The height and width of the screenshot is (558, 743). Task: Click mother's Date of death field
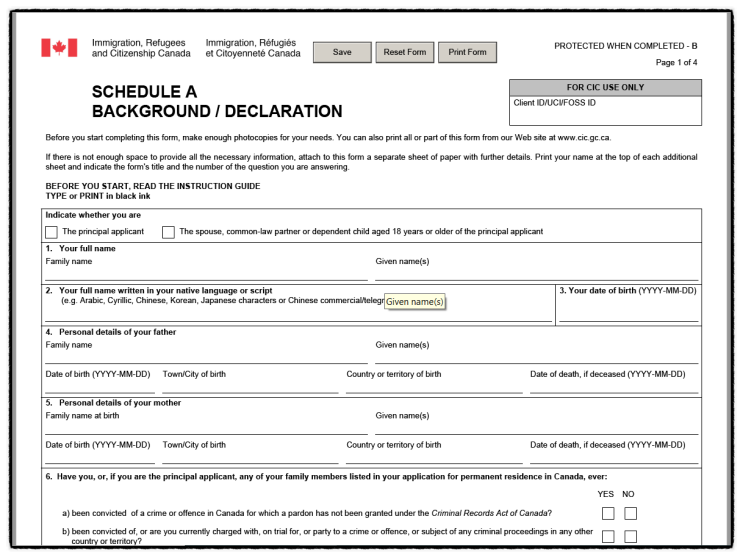[x=614, y=457]
